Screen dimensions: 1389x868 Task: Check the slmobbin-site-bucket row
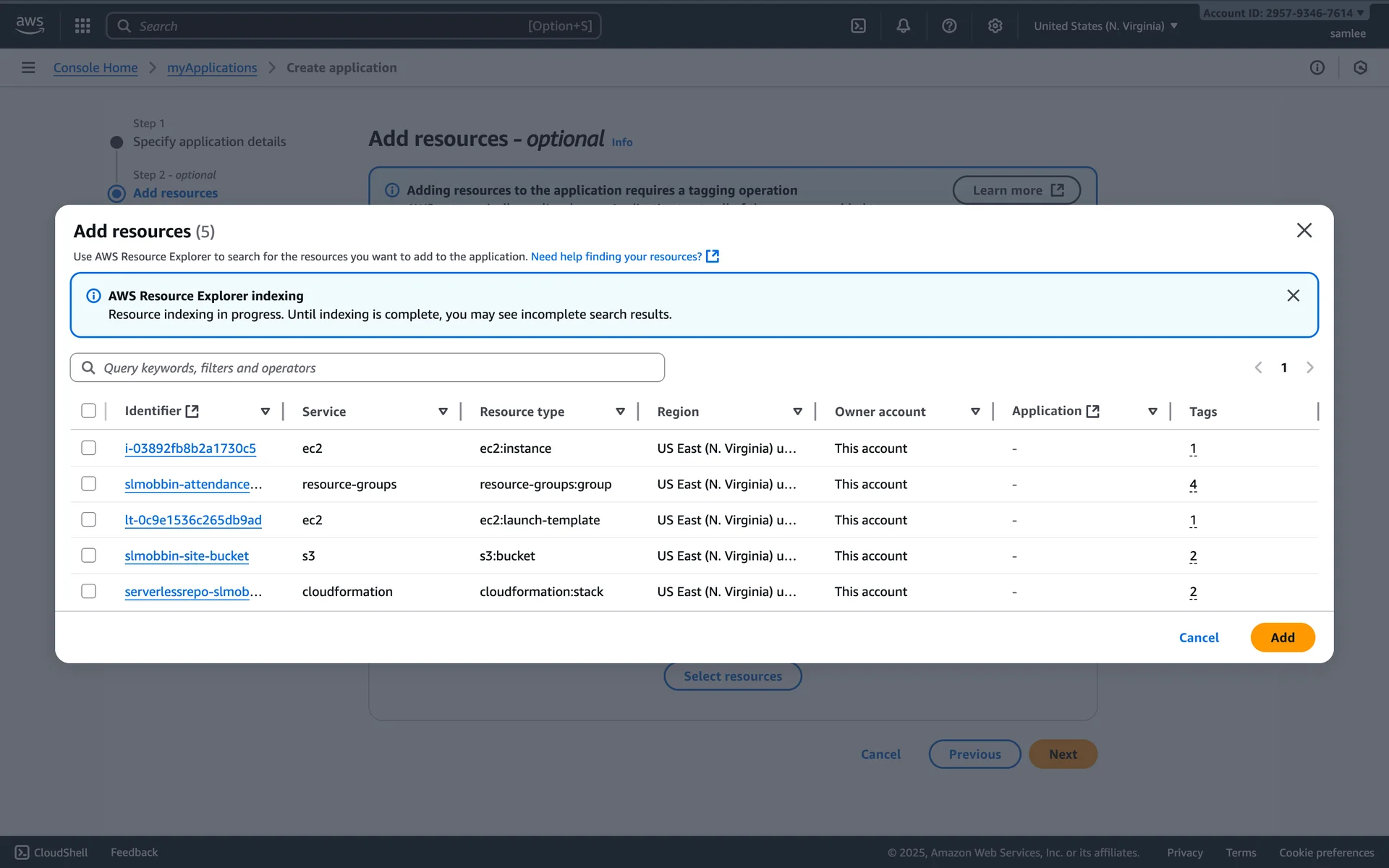click(x=89, y=556)
